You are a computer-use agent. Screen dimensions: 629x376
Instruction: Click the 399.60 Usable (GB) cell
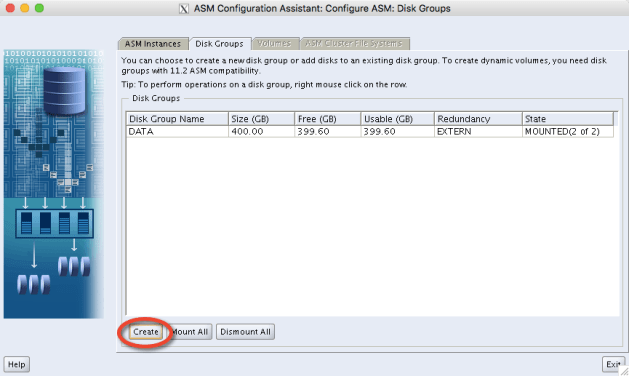pos(397,132)
